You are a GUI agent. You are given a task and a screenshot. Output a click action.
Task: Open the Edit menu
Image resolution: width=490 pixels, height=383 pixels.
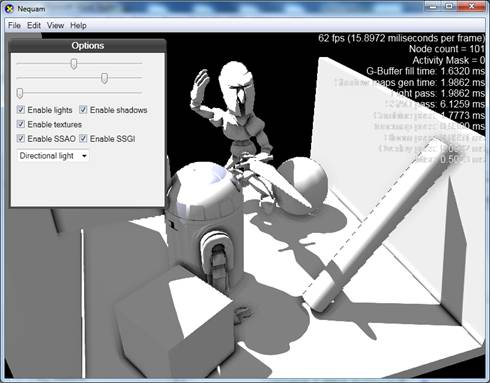[x=34, y=25]
